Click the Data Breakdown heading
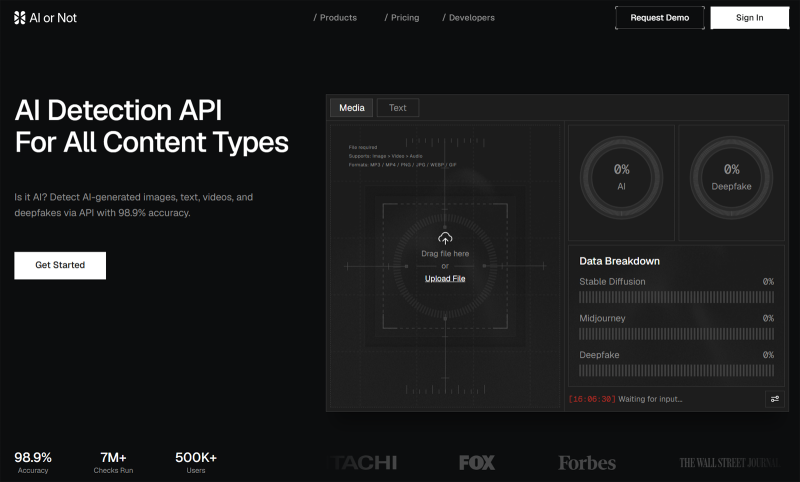800x482 pixels. point(619,261)
